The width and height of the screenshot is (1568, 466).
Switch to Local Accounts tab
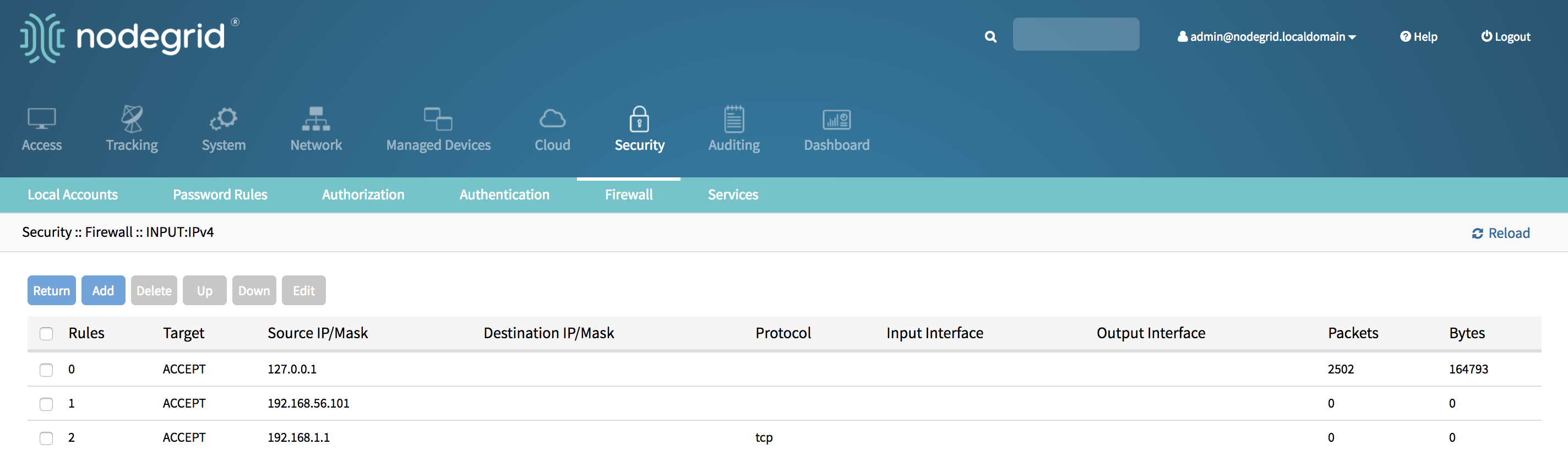73,195
